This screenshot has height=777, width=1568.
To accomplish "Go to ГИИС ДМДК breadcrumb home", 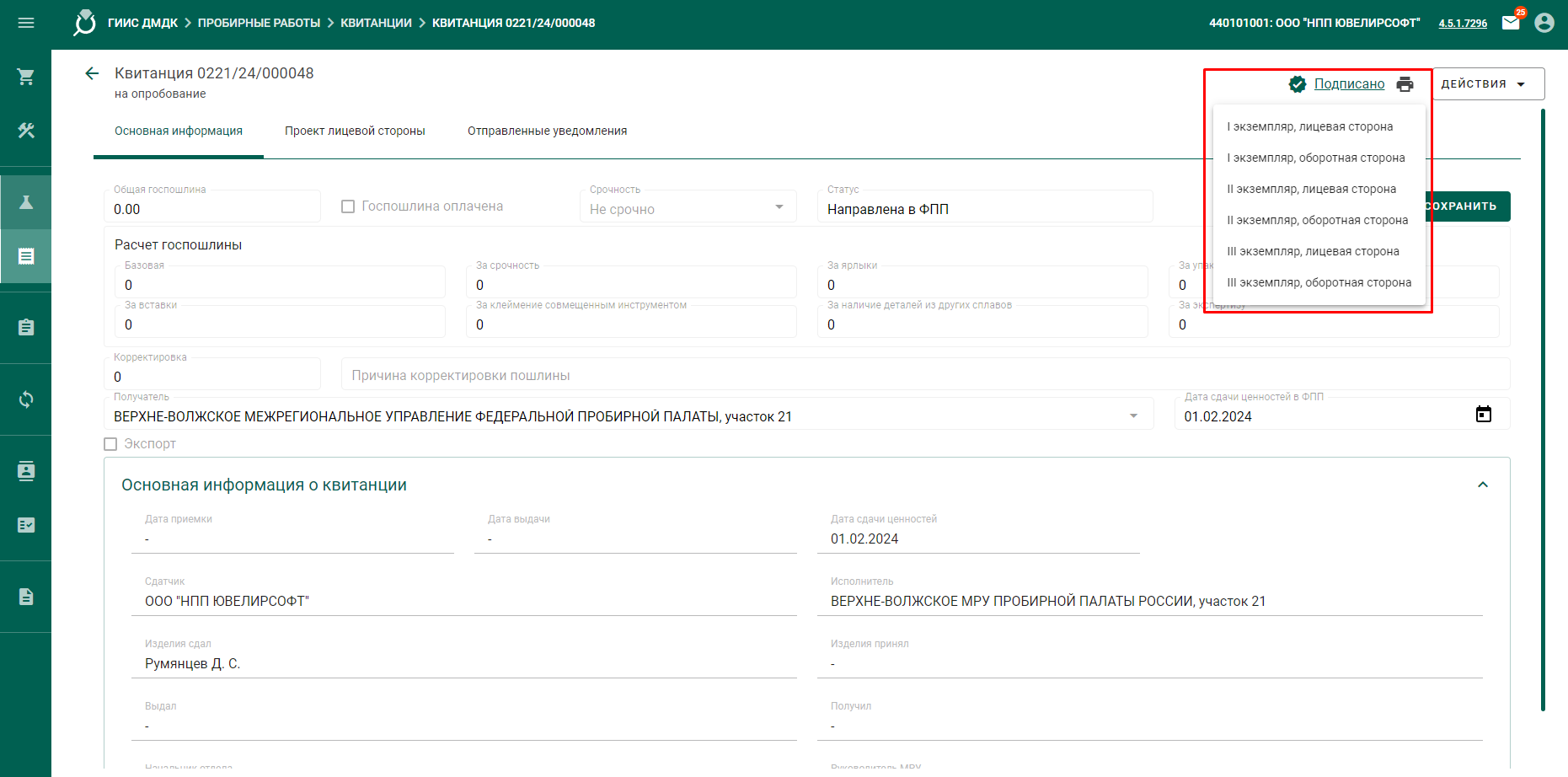I will coord(142,23).
